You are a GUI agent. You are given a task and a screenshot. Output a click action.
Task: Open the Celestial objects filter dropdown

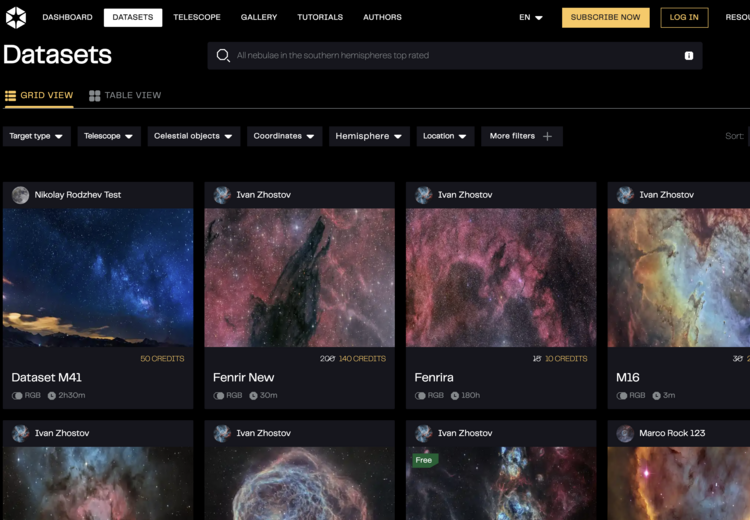click(x=194, y=136)
